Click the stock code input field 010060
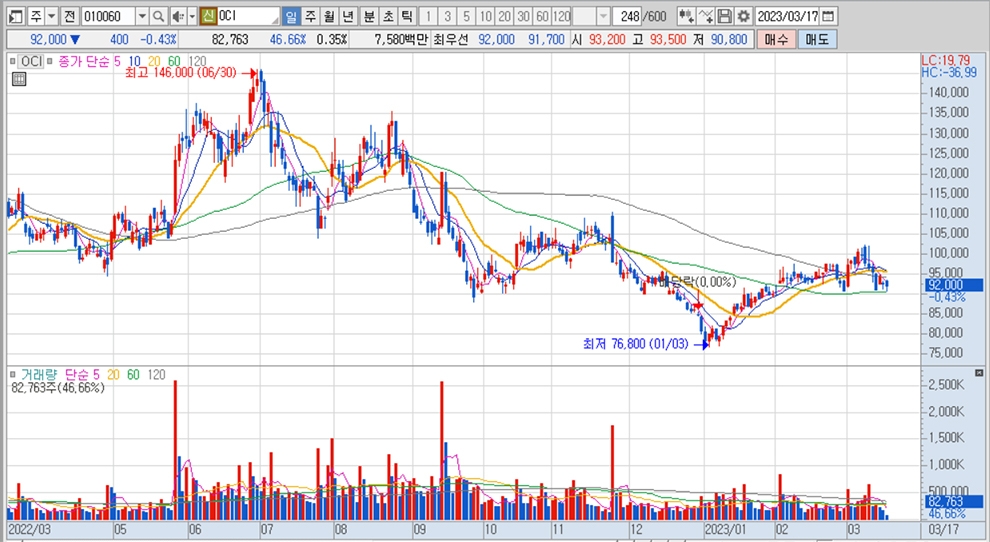This screenshot has width=990, height=542. coord(109,16)
